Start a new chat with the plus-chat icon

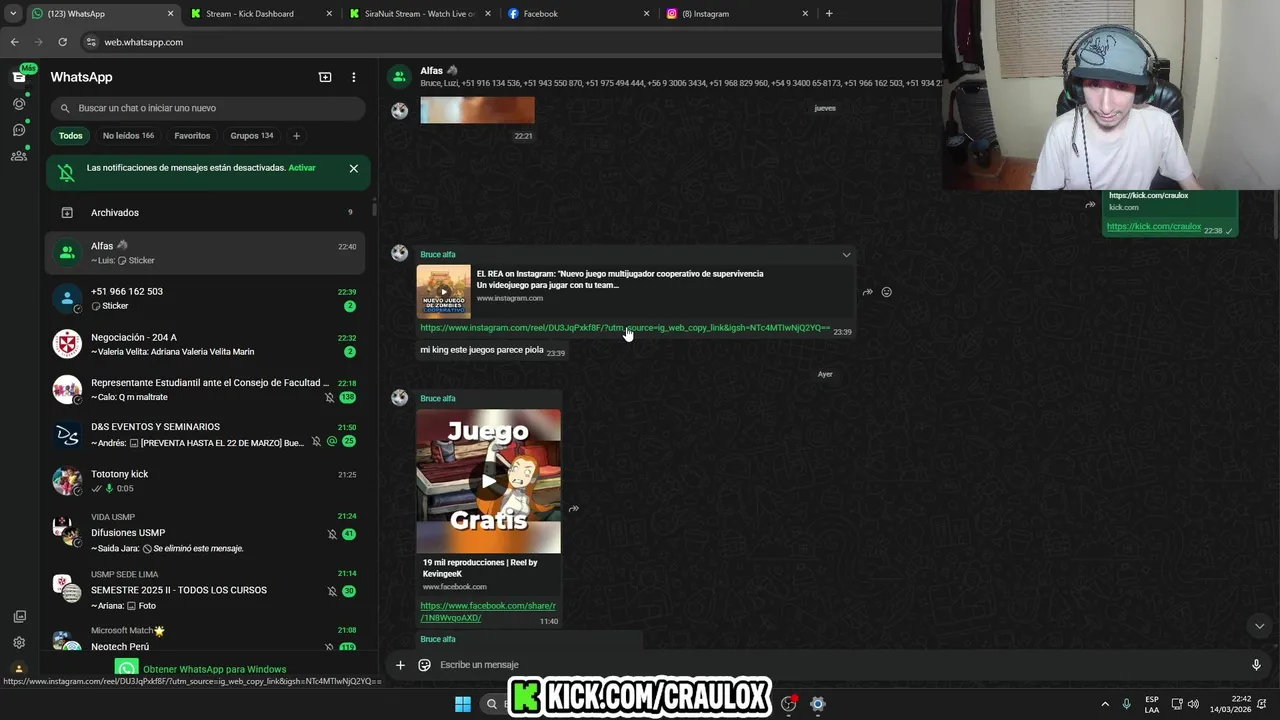pos(325,77)
